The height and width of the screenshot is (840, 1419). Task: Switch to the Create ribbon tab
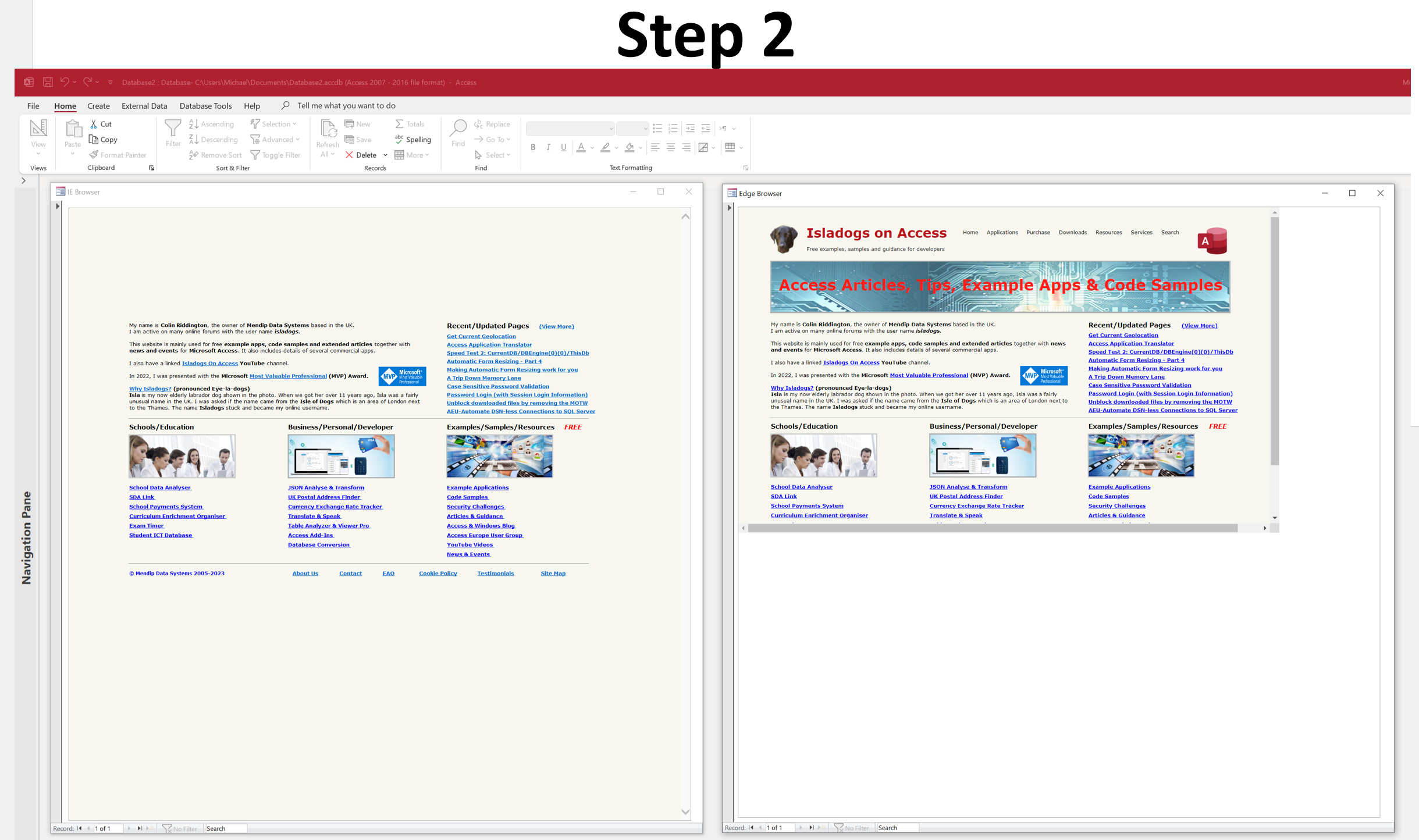pos(98,106)
